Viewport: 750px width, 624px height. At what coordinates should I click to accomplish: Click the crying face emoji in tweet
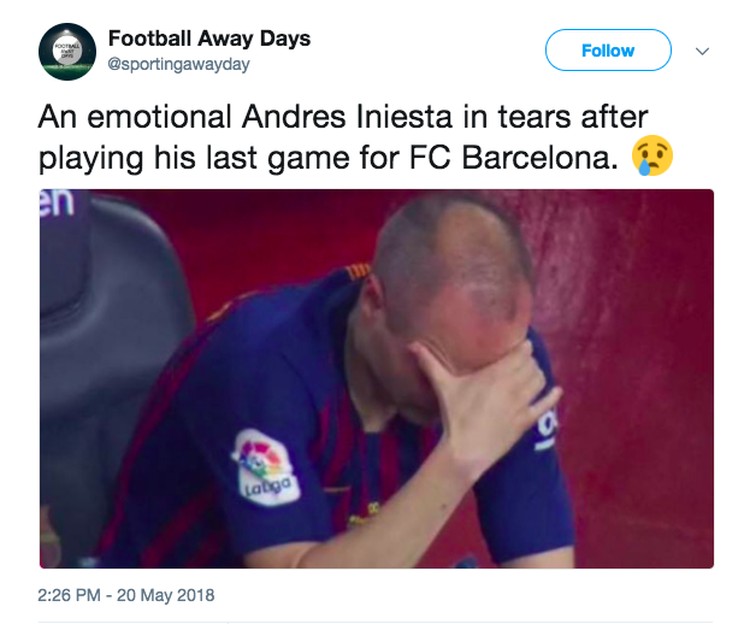[652, 155]
